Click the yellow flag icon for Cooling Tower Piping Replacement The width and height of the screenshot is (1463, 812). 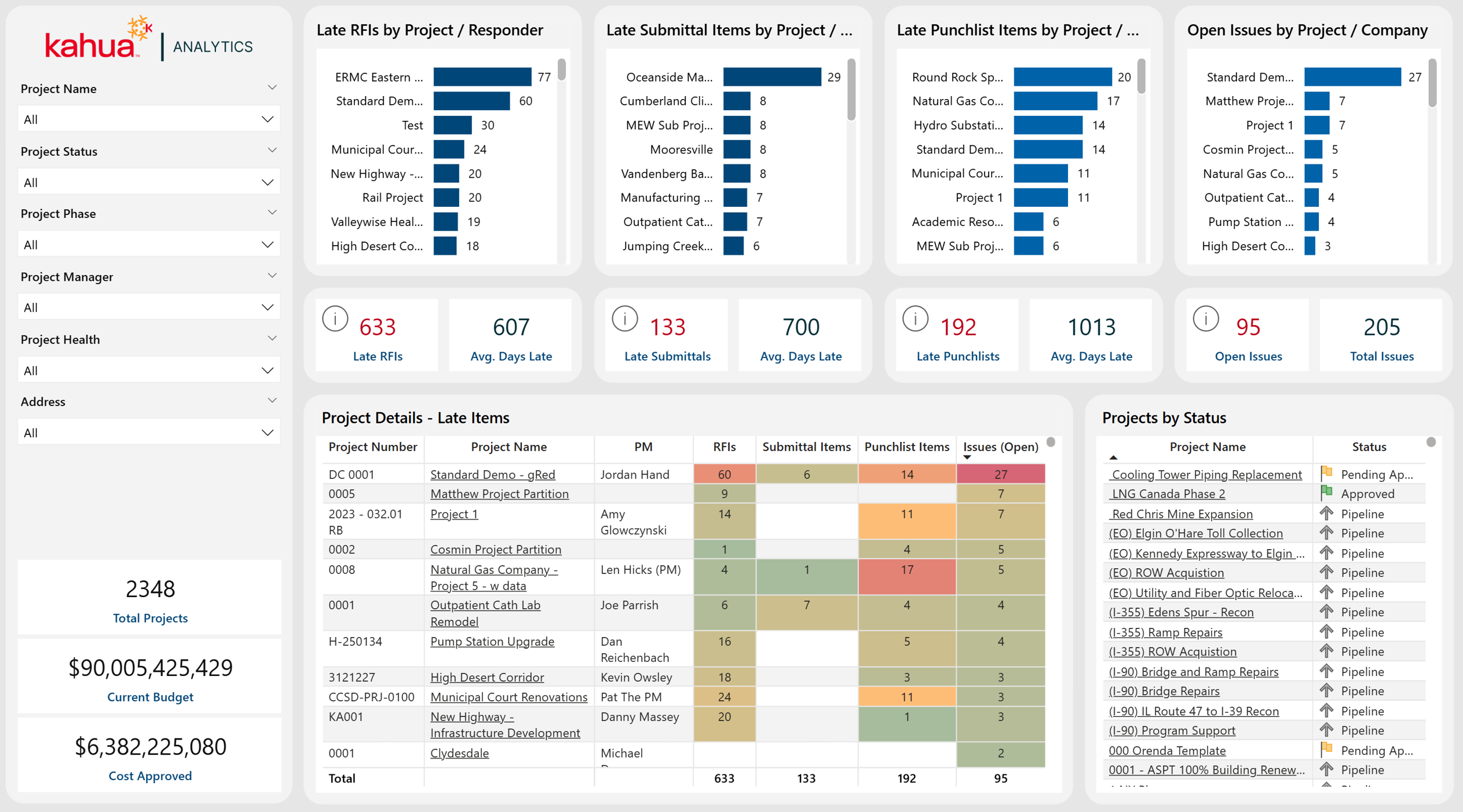(1326, 473)
